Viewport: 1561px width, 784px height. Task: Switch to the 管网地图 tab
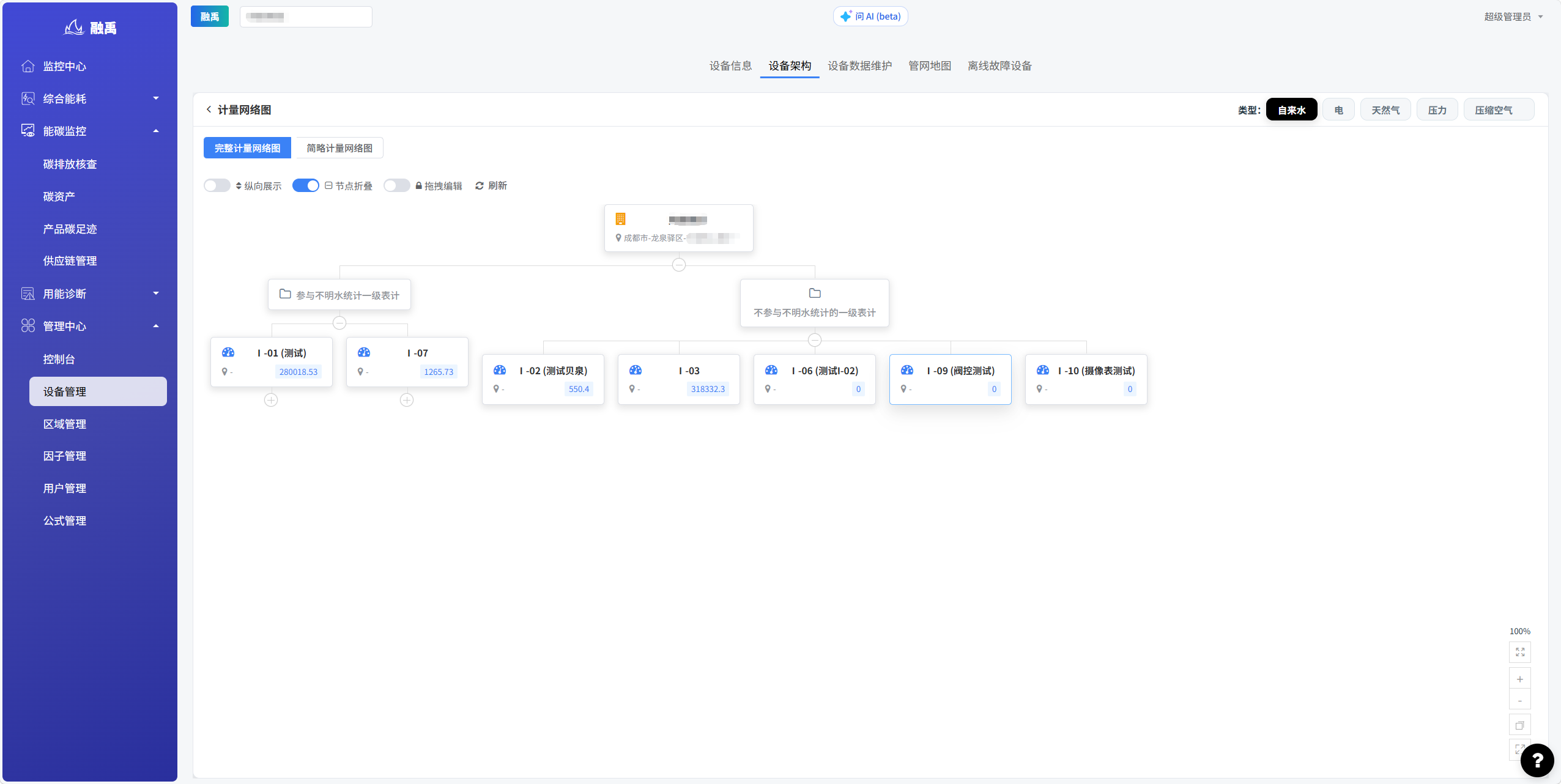929,66
